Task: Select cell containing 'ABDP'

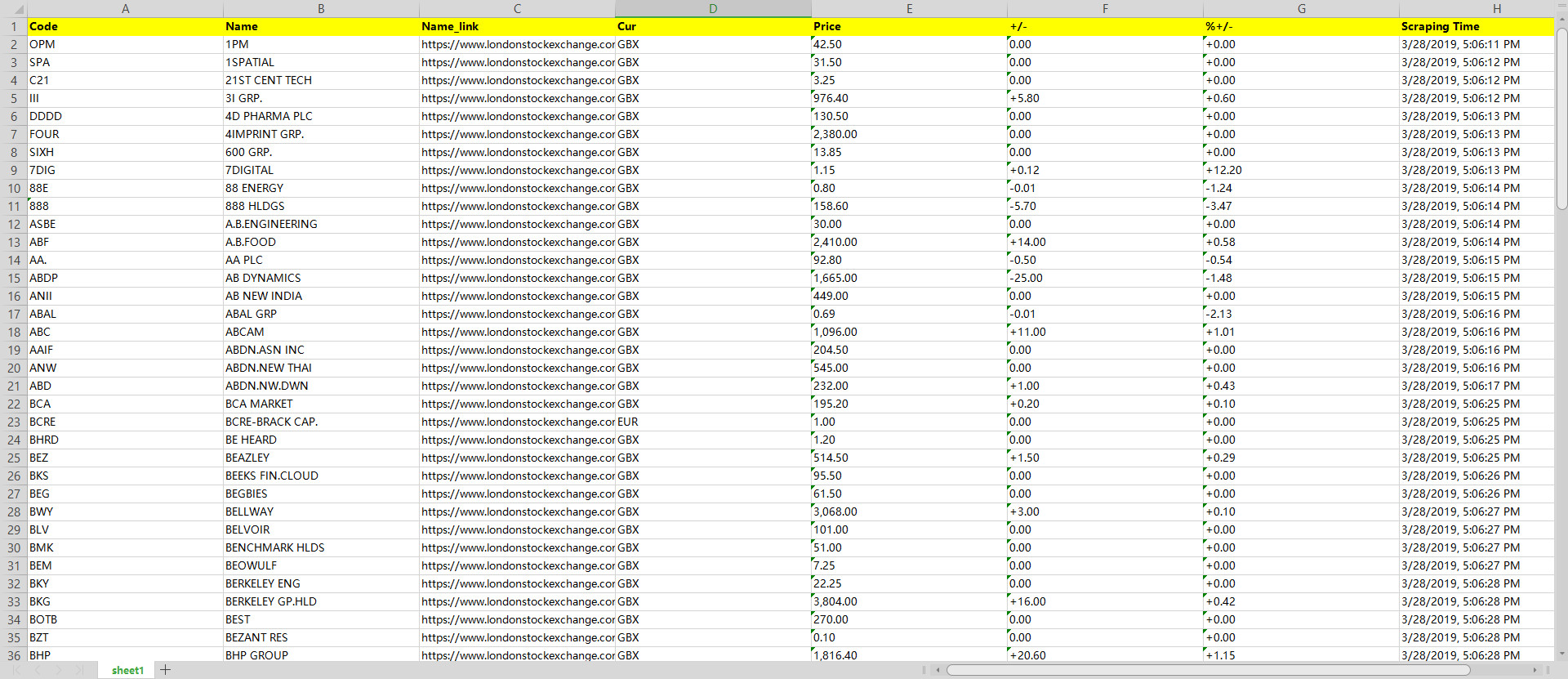Action: click(125, 278)
